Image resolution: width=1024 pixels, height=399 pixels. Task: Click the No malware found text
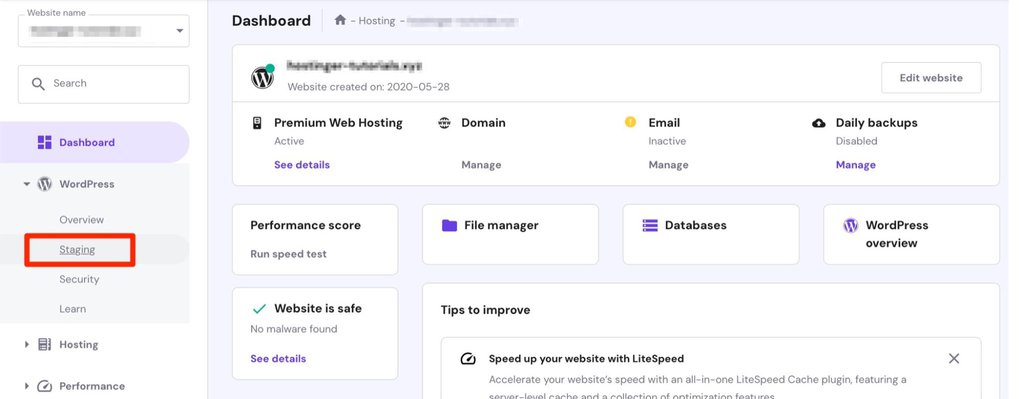coord(294,329)
